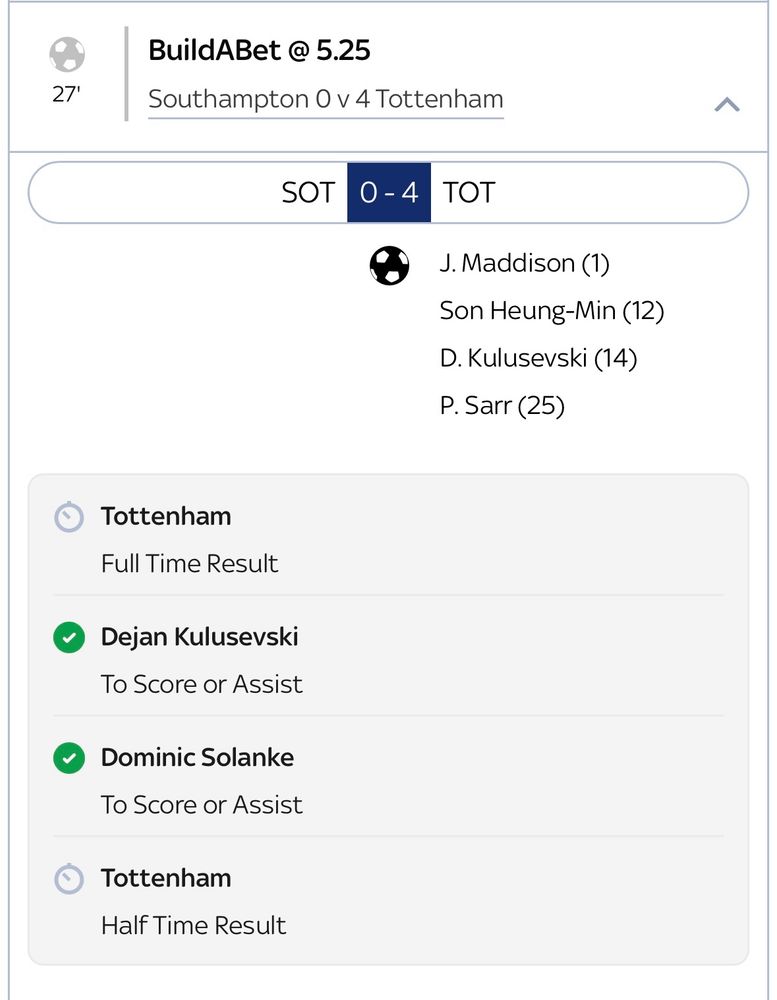Screen dimensions: 777x1000
Task: Select the Dejan Kulusevski To Score or Assist row
Action: coord(388,660)
